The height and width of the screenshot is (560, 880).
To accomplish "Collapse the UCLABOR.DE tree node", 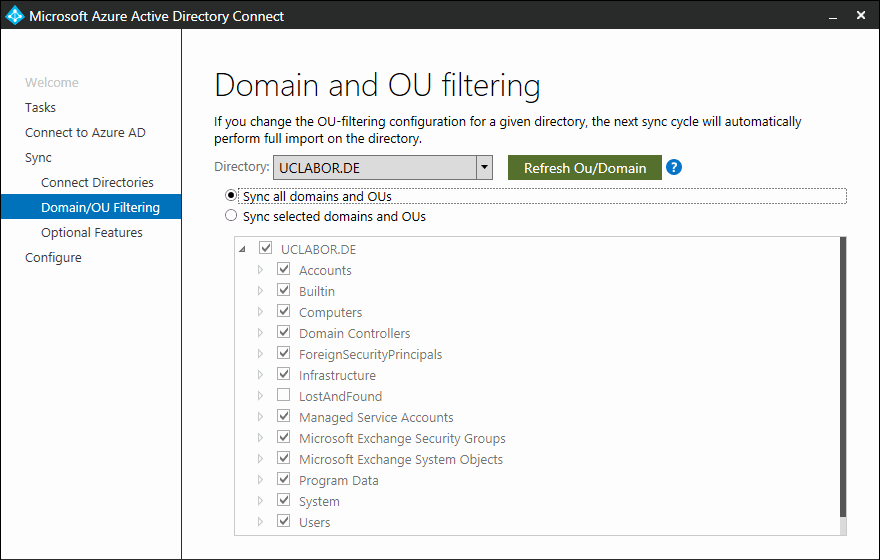I will 242,249.
